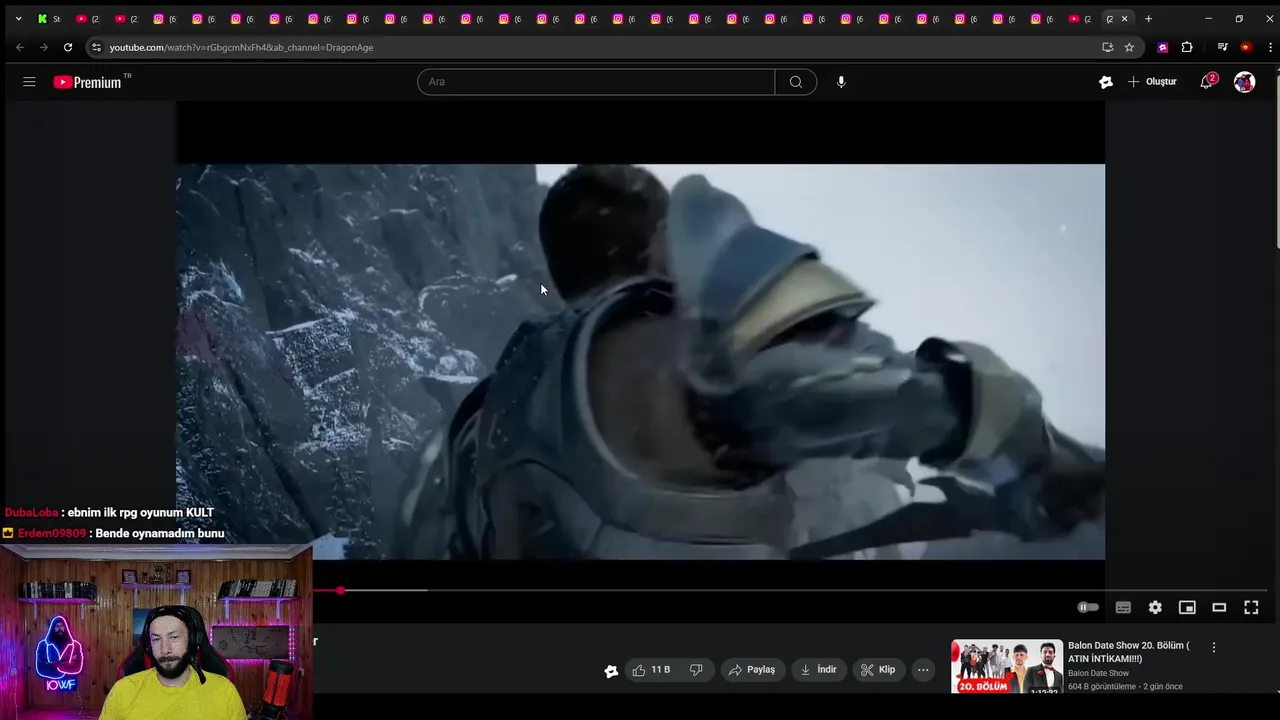Bookmark this page with the star icon
The height and width of the screenshot is (720, 1280).
click(1129, 47)
